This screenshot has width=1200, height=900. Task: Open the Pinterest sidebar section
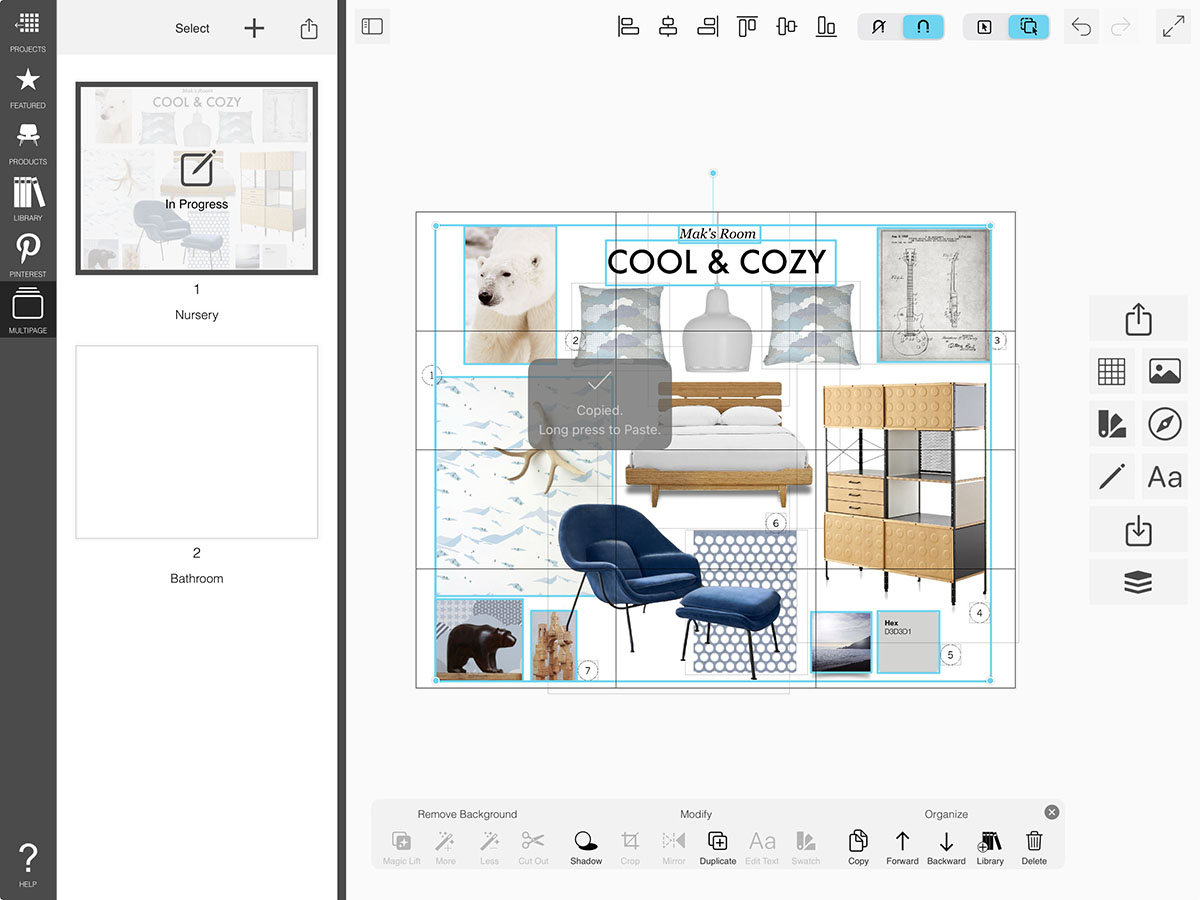[28, 254]
